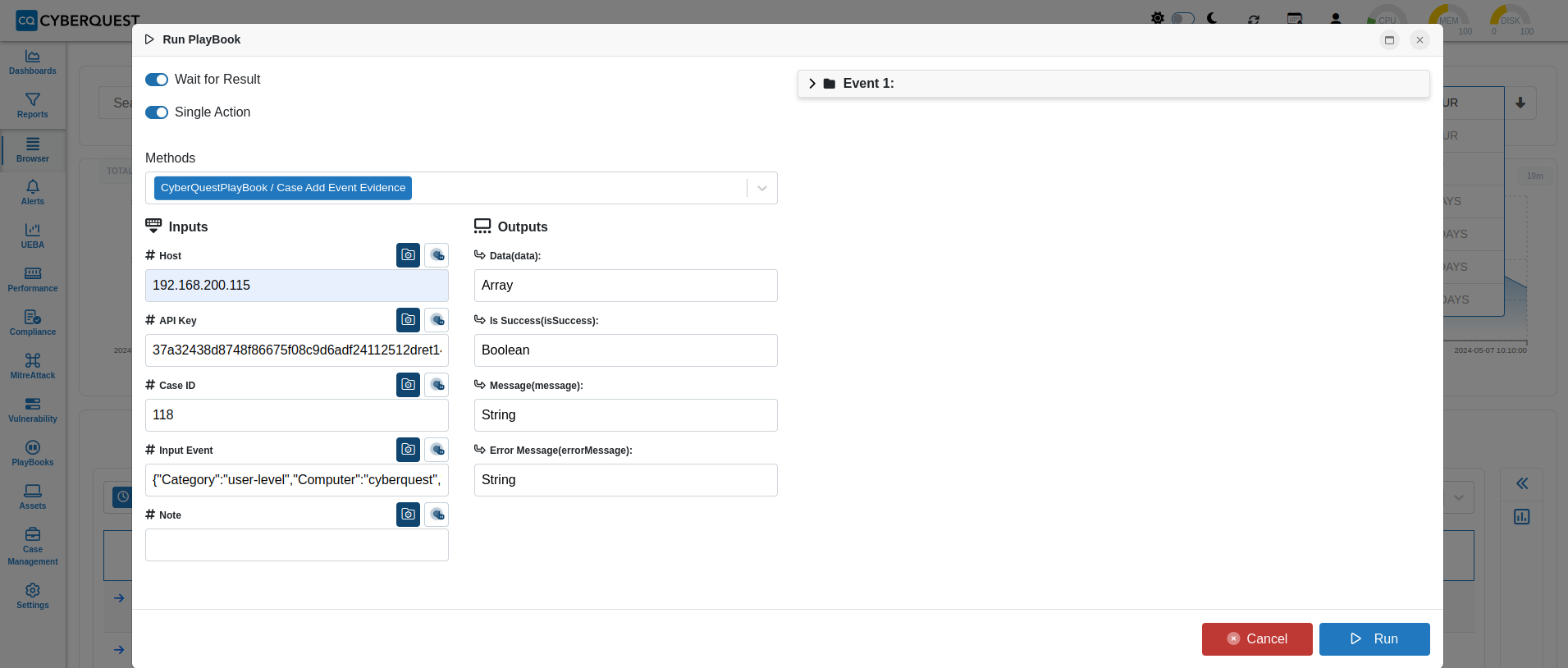Image resolution: width=1568 pixels, height=668 pixels.
Task: Select the CyberQuestPlayBook / Case Add Event Evidence tag
Action: [x=283, y=188]
